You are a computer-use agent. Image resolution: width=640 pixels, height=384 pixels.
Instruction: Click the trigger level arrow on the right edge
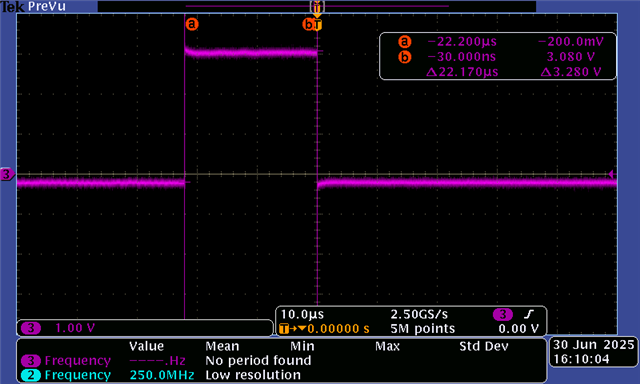(x=611, y=174)
